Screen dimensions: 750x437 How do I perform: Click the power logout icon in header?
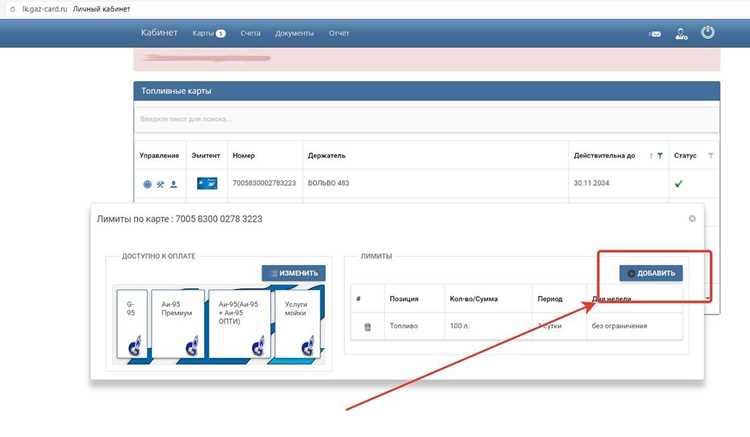707,33
